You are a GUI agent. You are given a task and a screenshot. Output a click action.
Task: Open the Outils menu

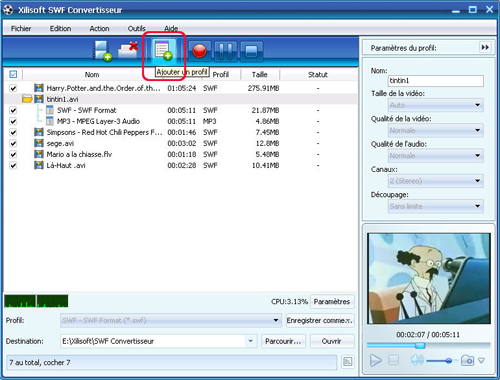tap(137, 28)
